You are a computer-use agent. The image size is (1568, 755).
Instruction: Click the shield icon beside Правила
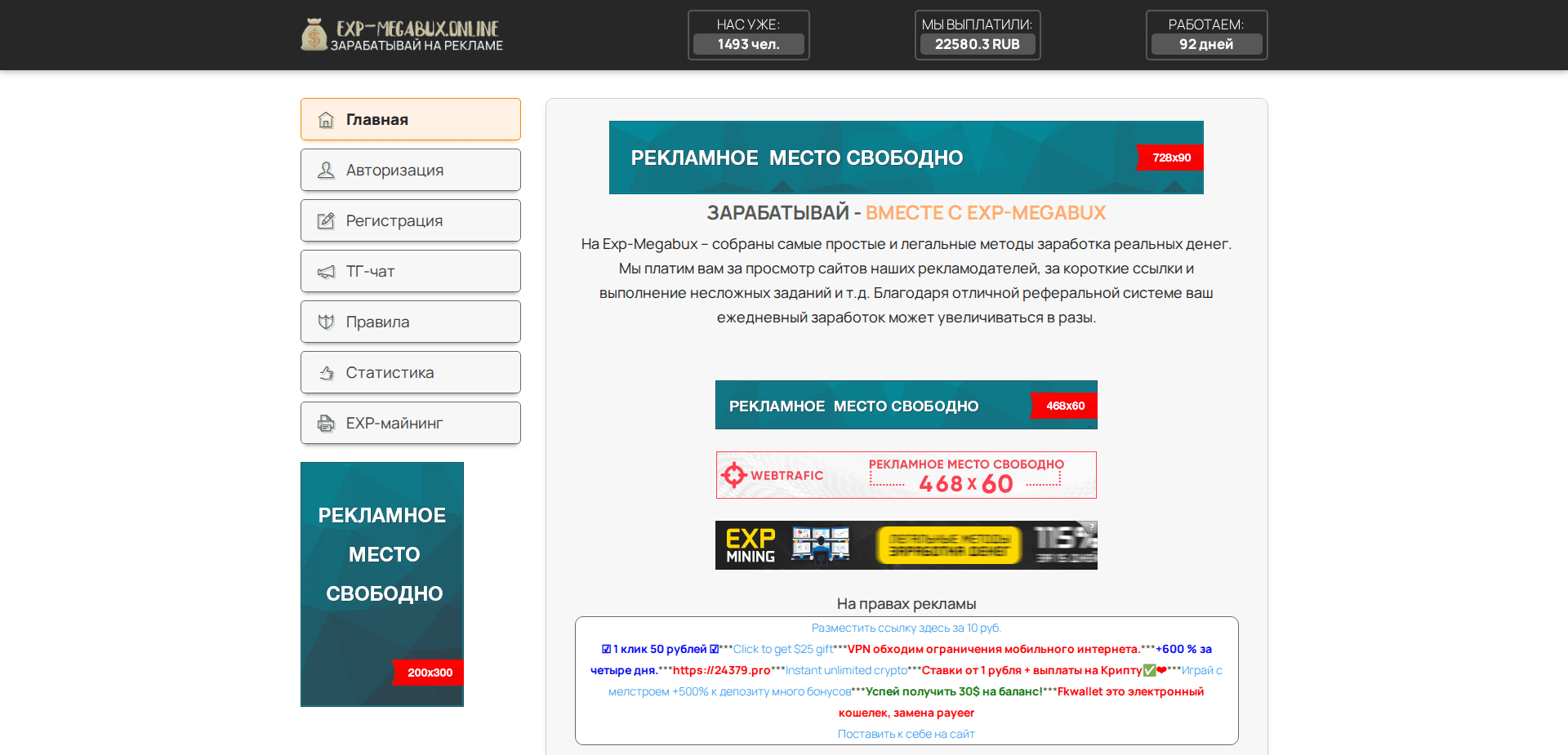(327, 322)
